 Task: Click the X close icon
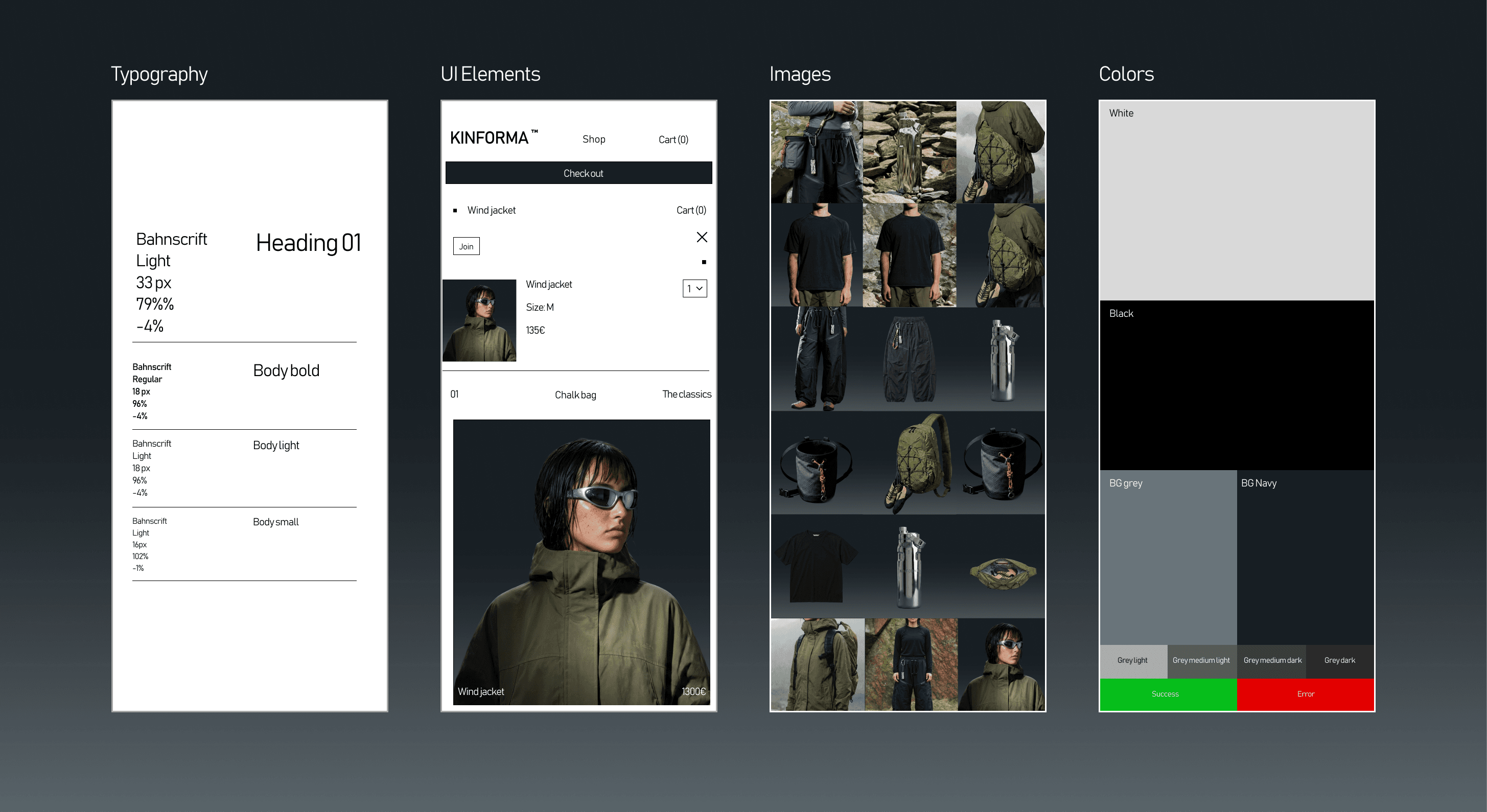click(x=702, y=237)
